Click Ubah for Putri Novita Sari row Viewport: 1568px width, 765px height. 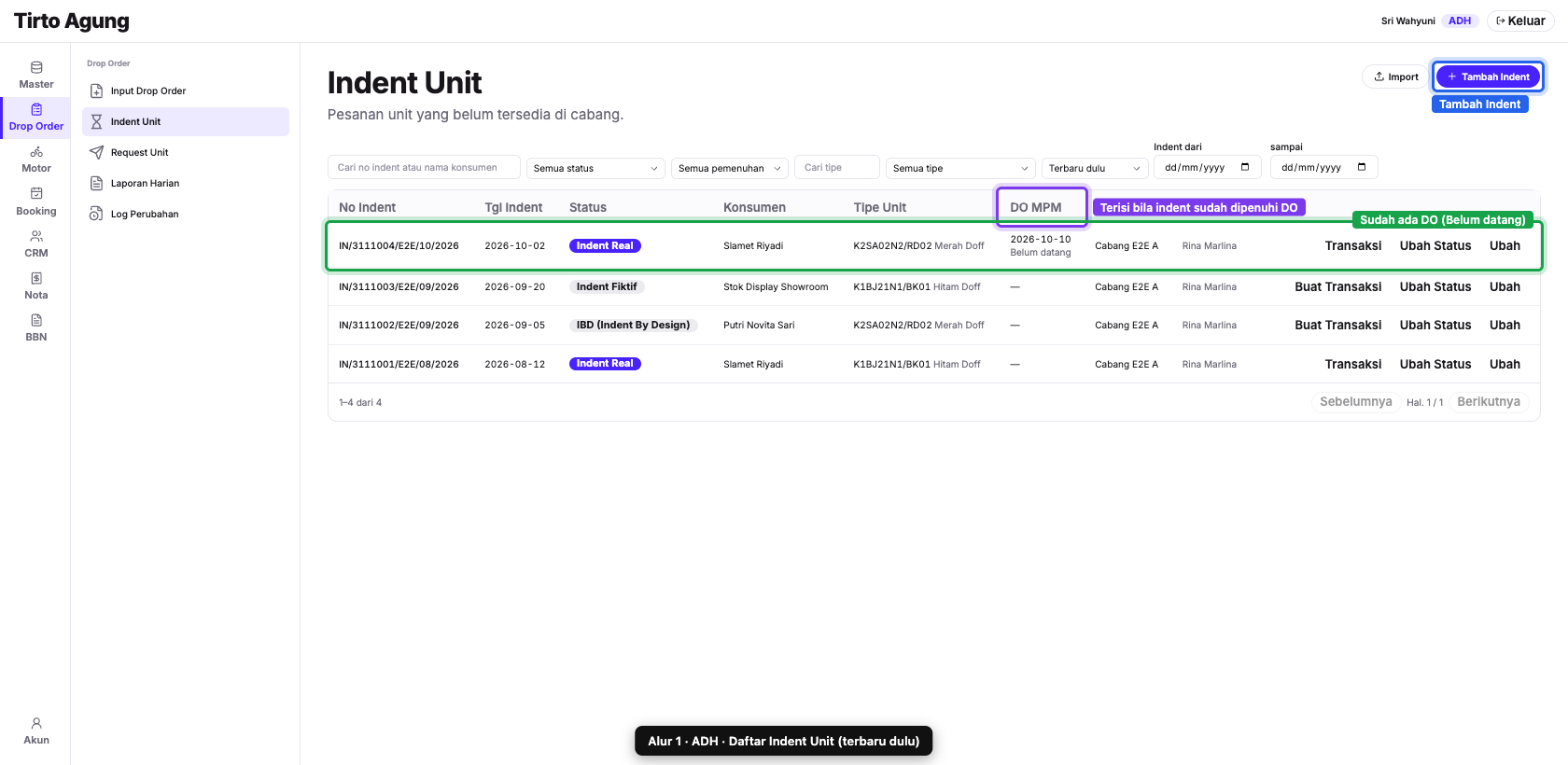pyautogui.click(x=1505, y=325)
